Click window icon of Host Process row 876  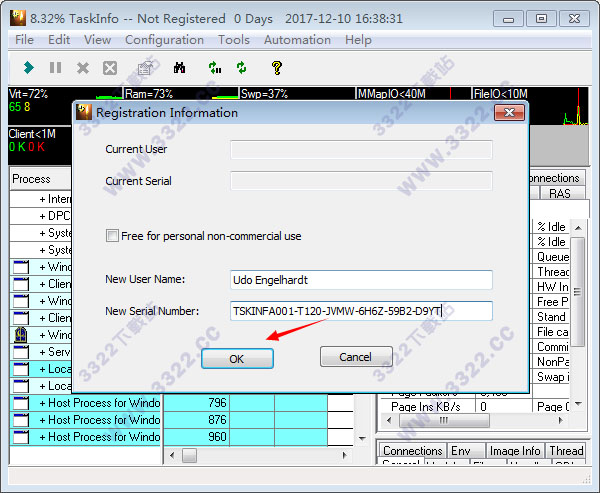click(21, 420)
